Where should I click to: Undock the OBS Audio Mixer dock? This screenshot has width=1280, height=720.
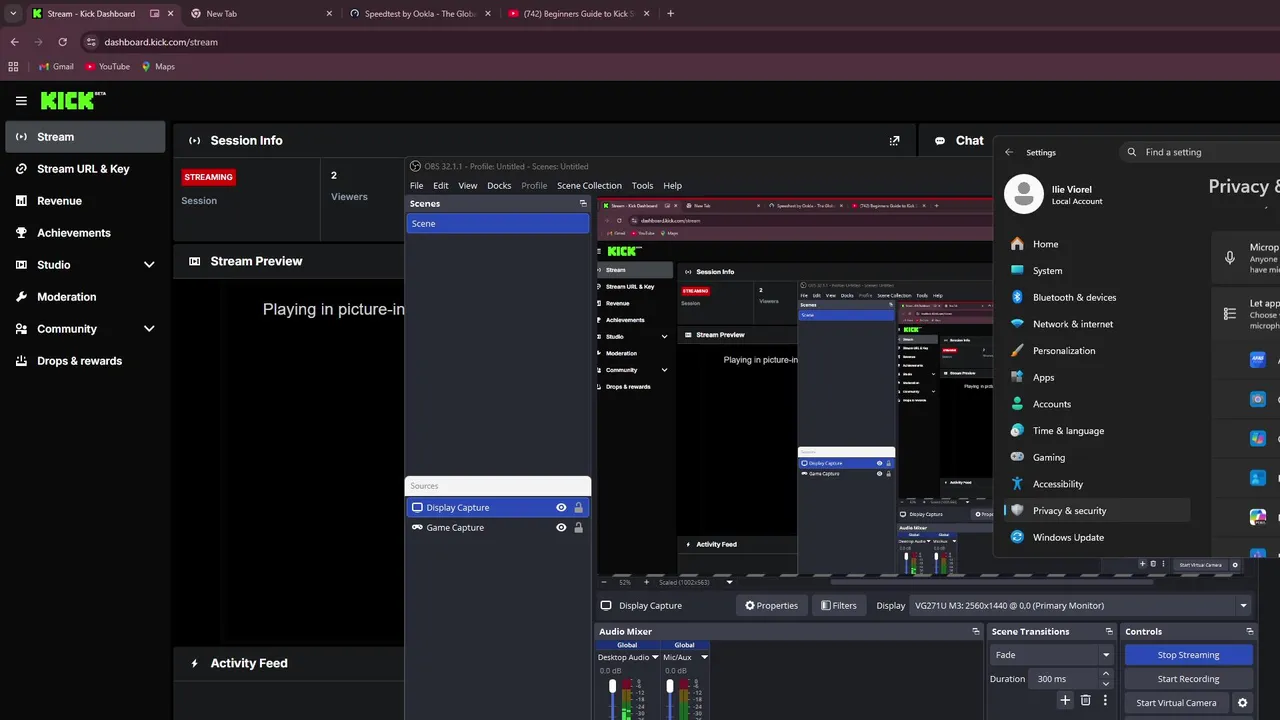(976, 631)
